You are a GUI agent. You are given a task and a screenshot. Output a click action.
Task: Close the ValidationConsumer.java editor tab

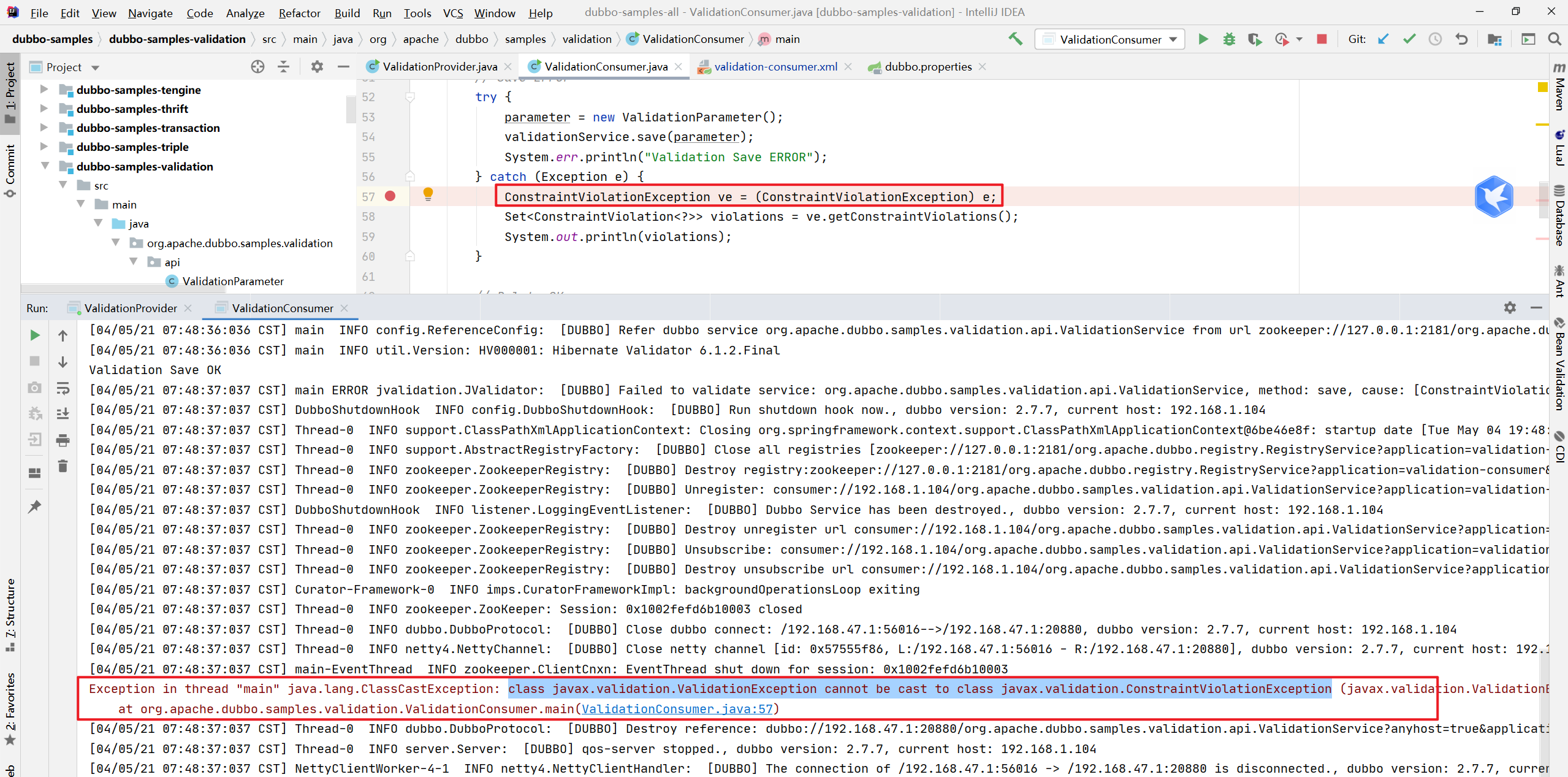678,67
